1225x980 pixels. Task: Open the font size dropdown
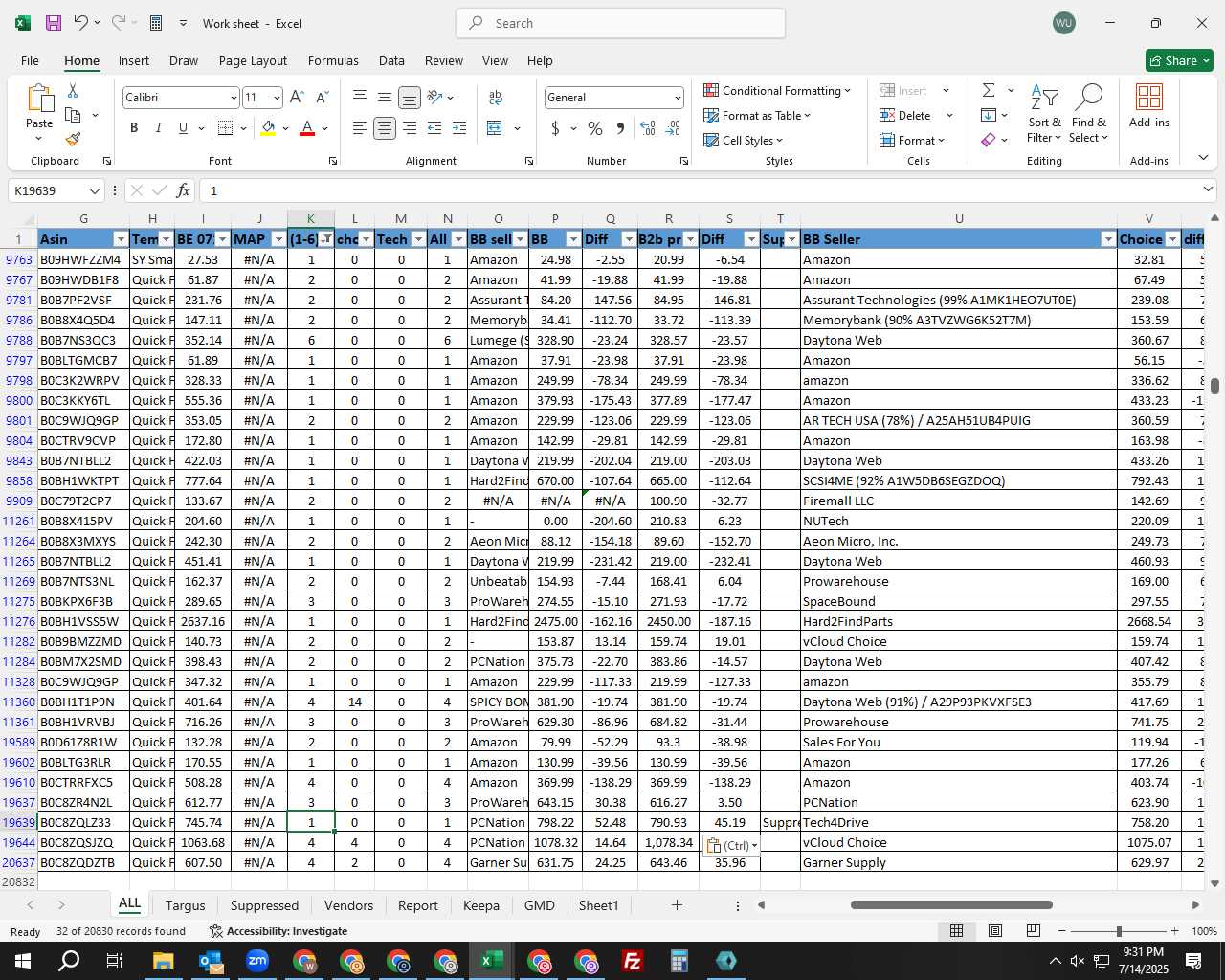click(277, 98)
